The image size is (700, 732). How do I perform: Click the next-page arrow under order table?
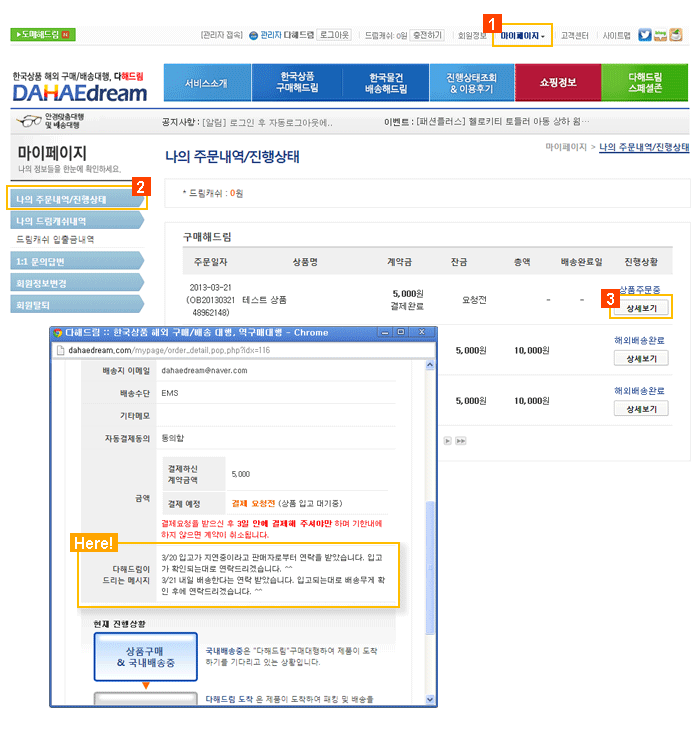pos(448,440)
